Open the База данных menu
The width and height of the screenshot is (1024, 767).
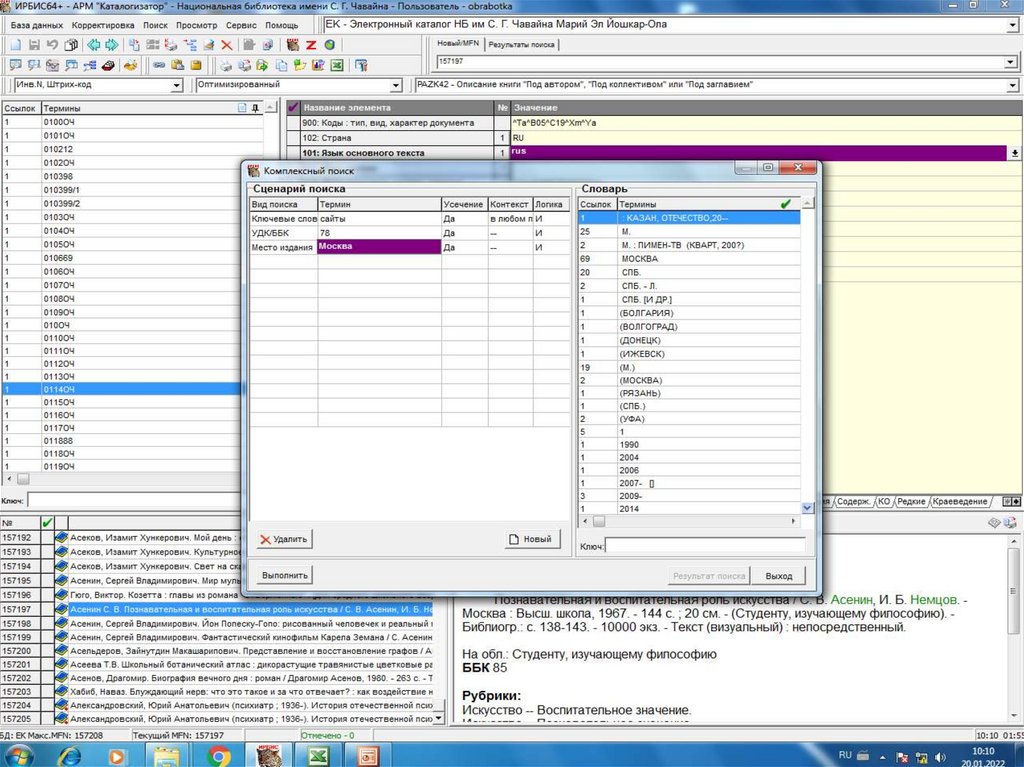click(x=37, y=25)
